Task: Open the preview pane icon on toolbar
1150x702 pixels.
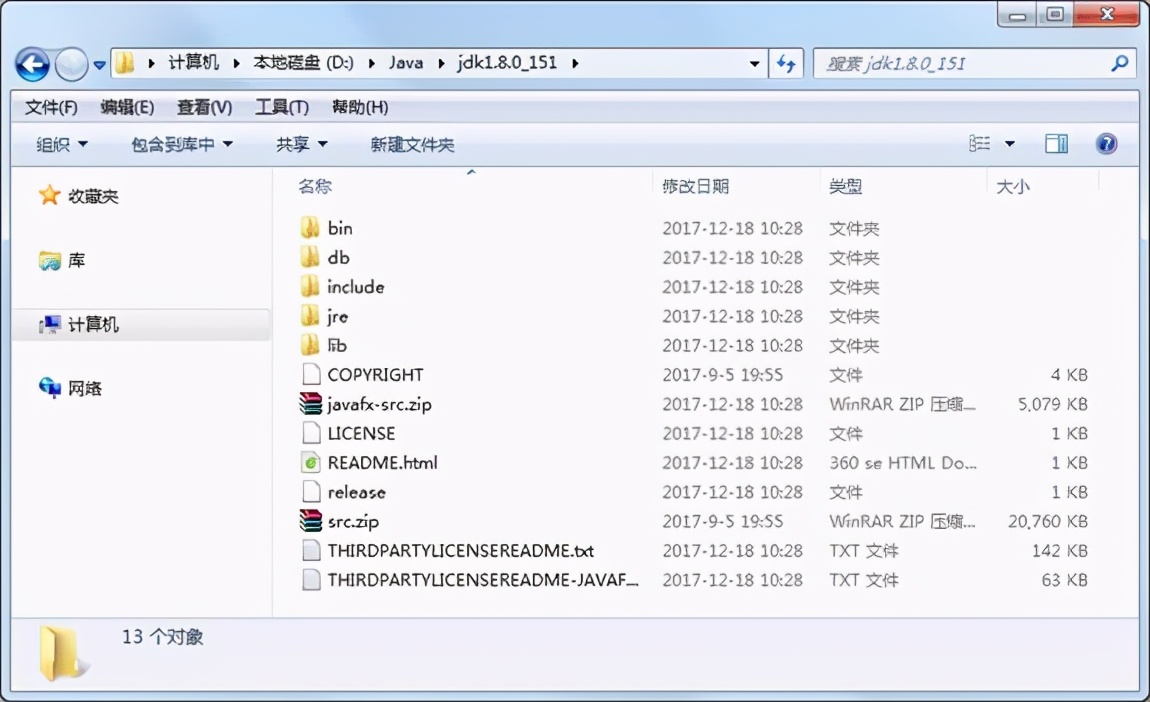Action: tap(1056, 143)
